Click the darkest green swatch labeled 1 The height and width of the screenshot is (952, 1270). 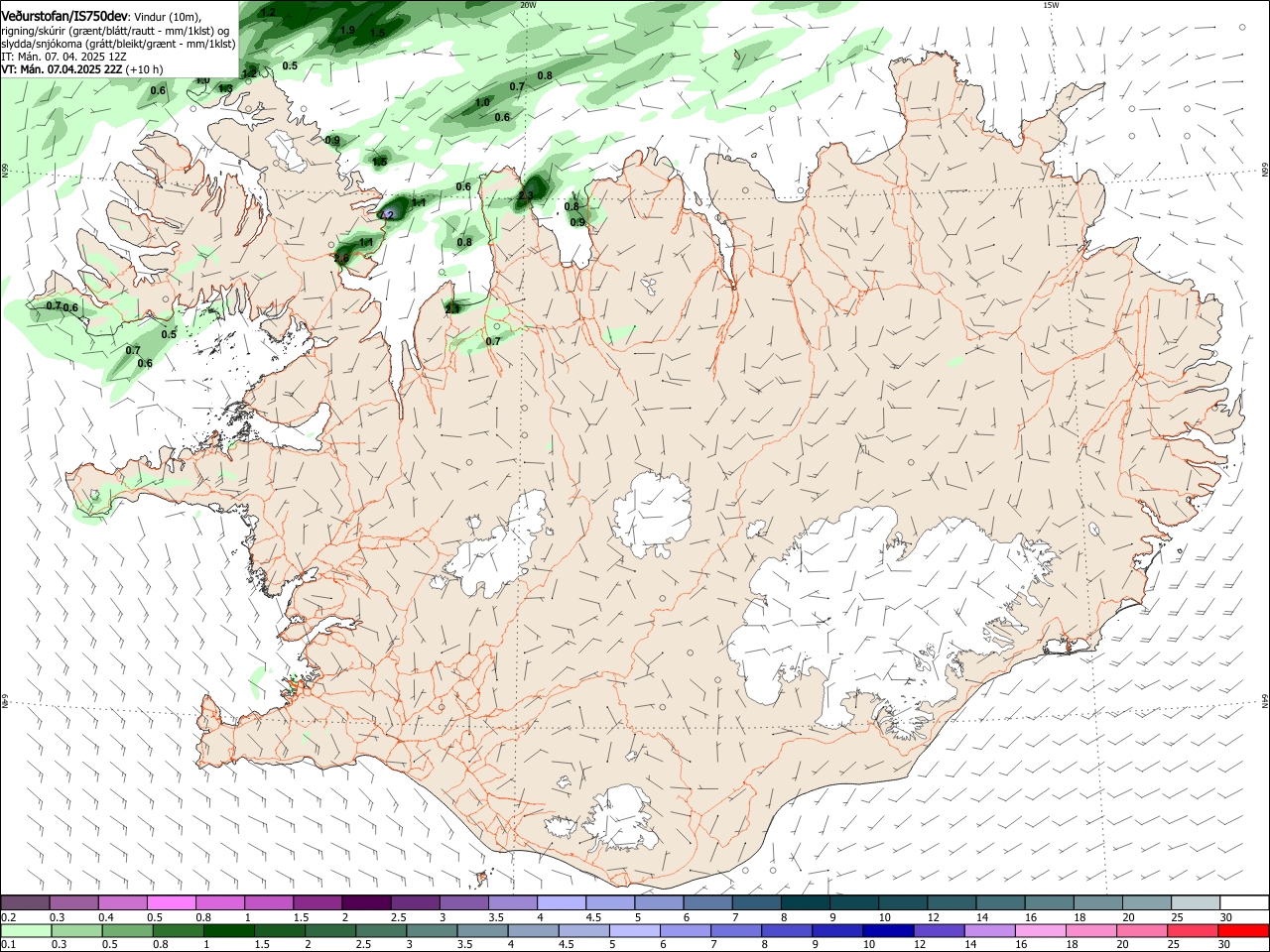click(x=229, y=930)
